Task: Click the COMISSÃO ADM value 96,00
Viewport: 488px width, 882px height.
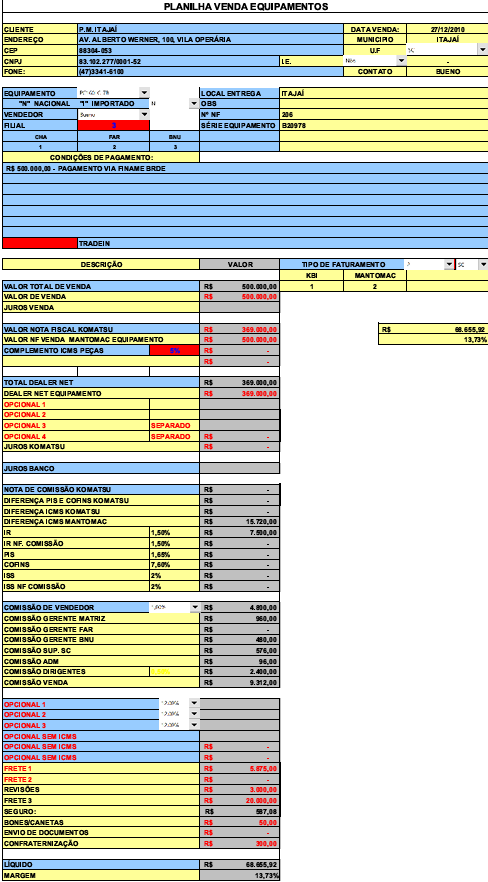Action: click(x=240, y=661)
